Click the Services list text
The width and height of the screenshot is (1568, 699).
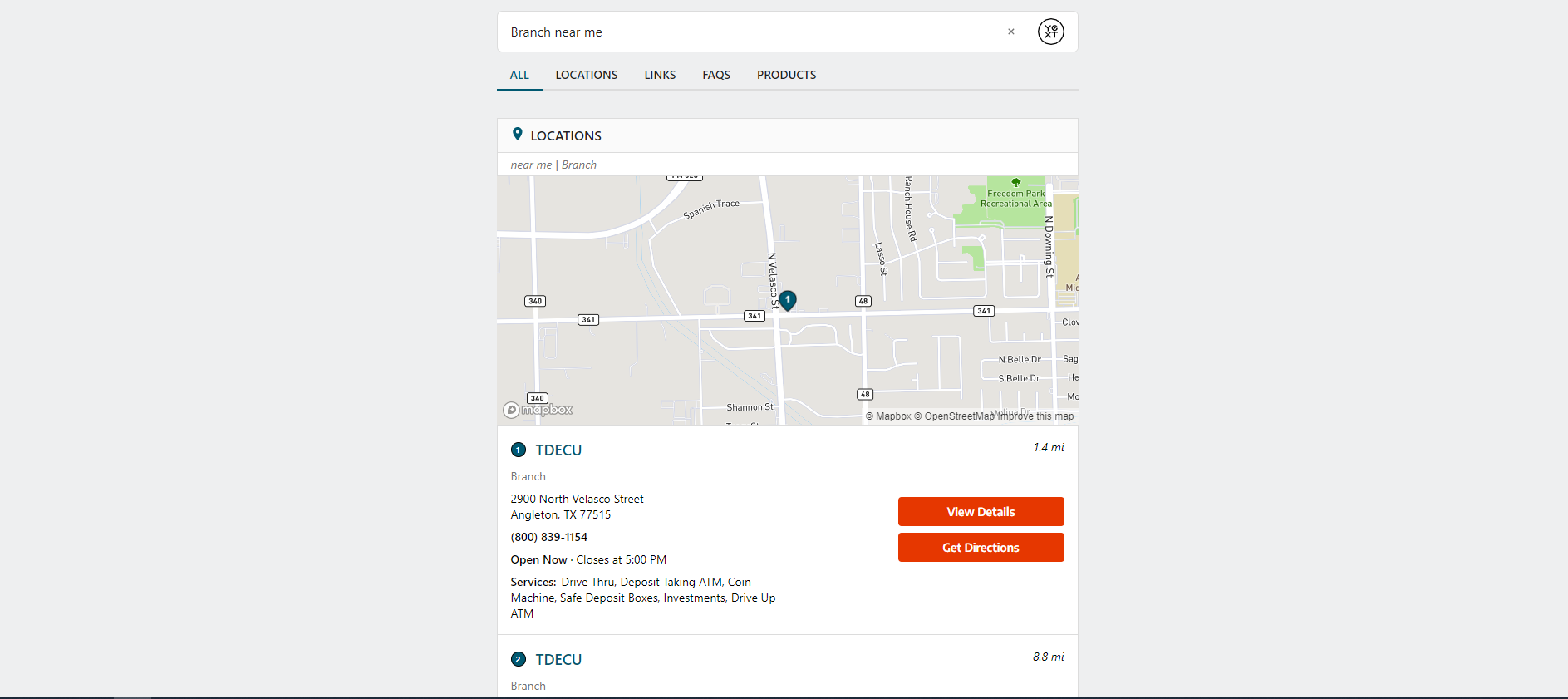(x=643, y=598)
